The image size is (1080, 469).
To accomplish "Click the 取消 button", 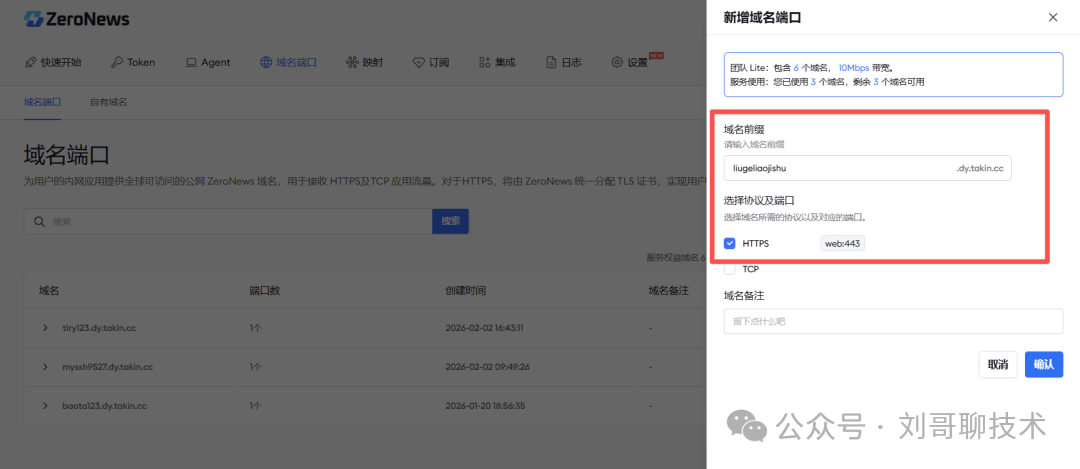I will 997,364.
